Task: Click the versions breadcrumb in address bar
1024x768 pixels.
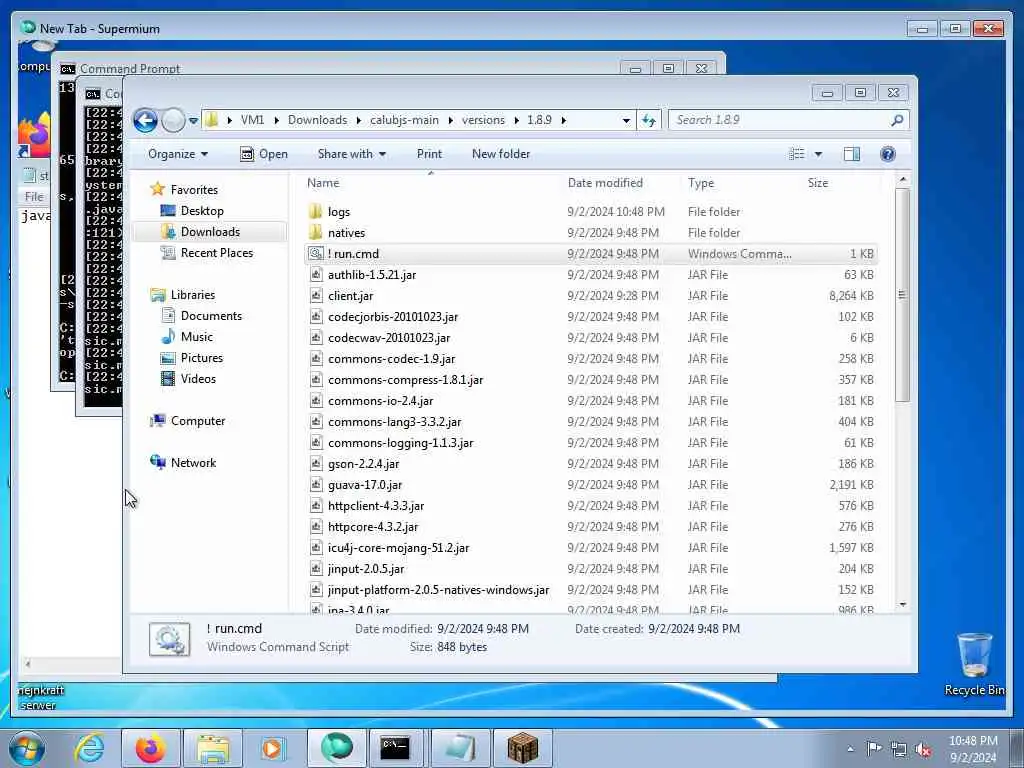Action: 483,120
